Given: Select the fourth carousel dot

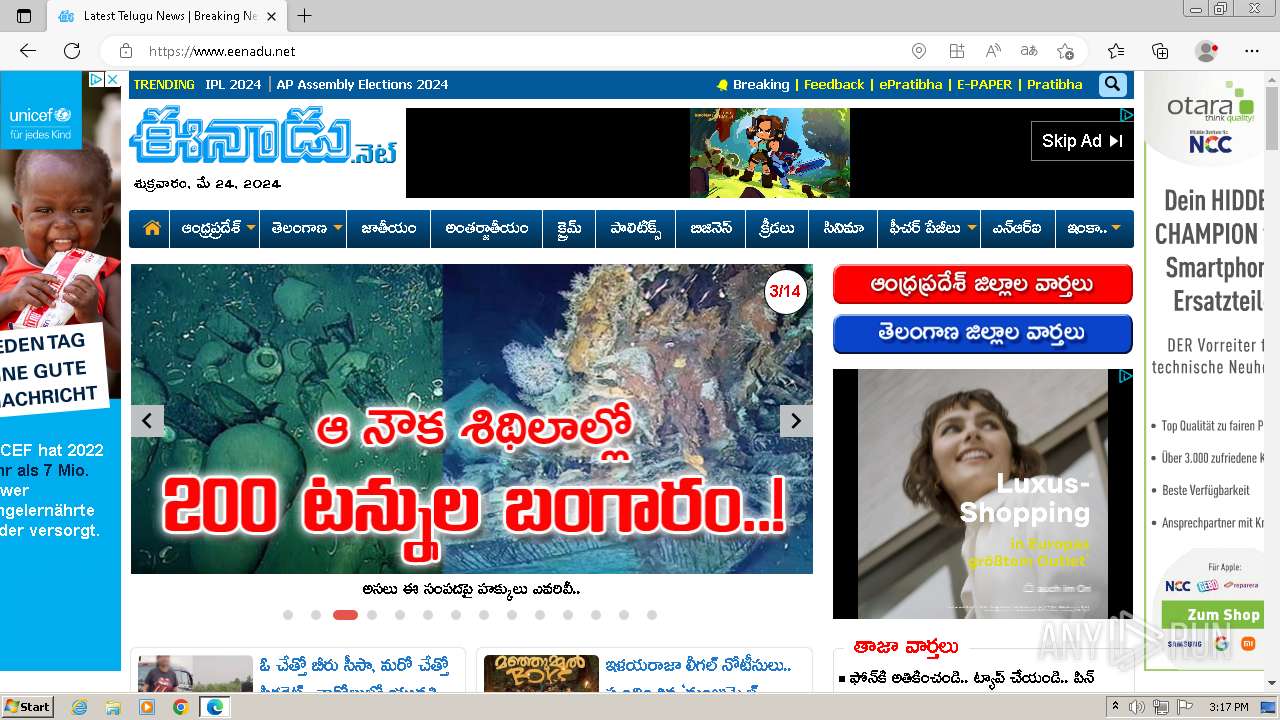Looking at the screenshot, I should point(372,615).
